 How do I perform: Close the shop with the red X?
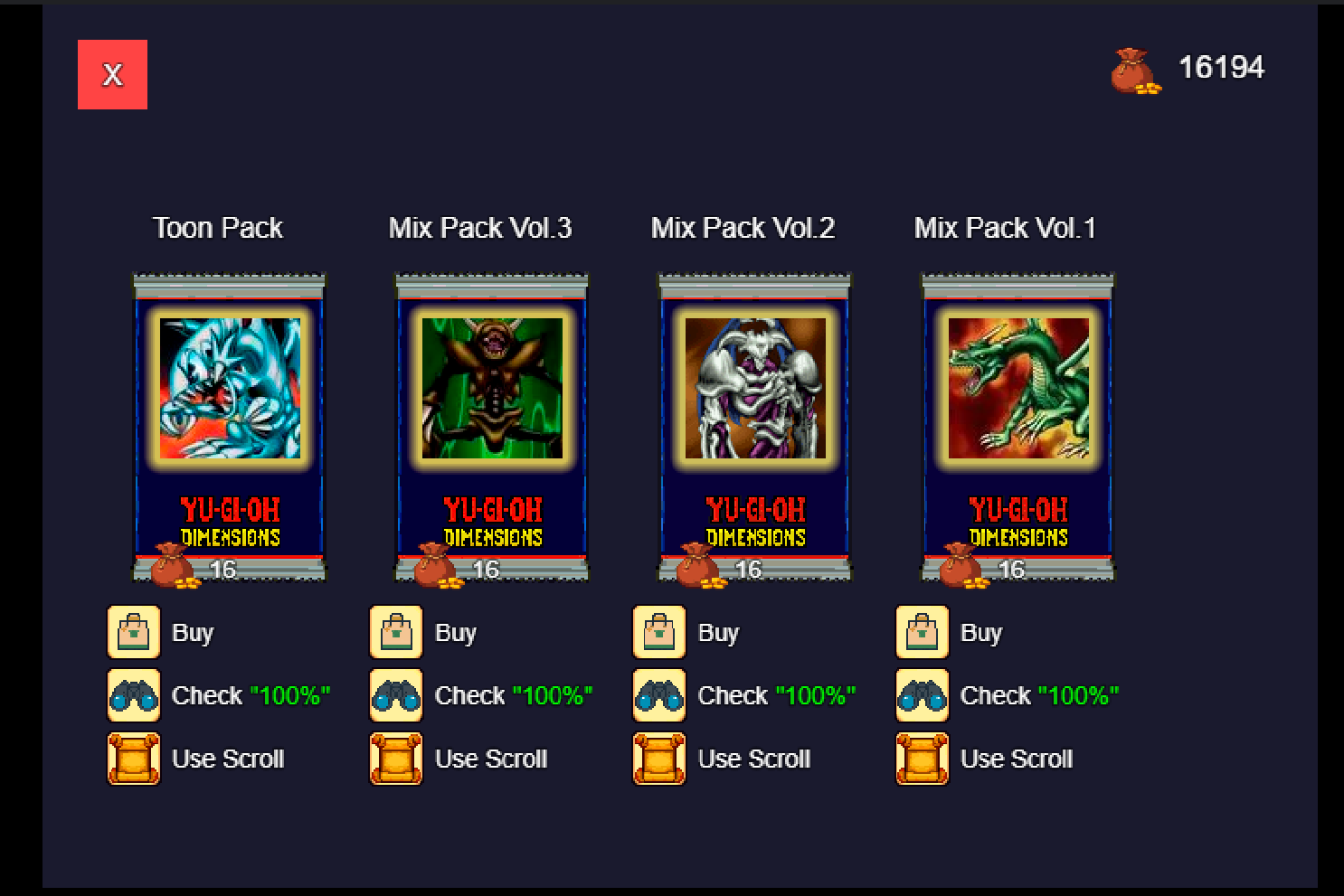pyautogui.click(x=112, y=74)
